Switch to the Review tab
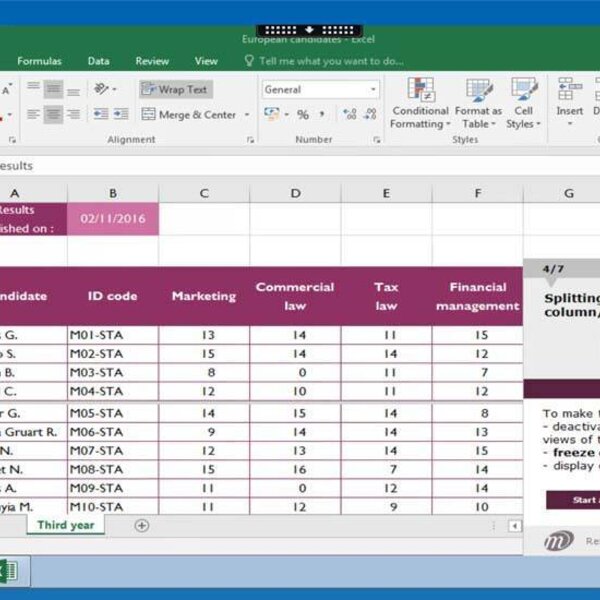 [x=152, y=61]
